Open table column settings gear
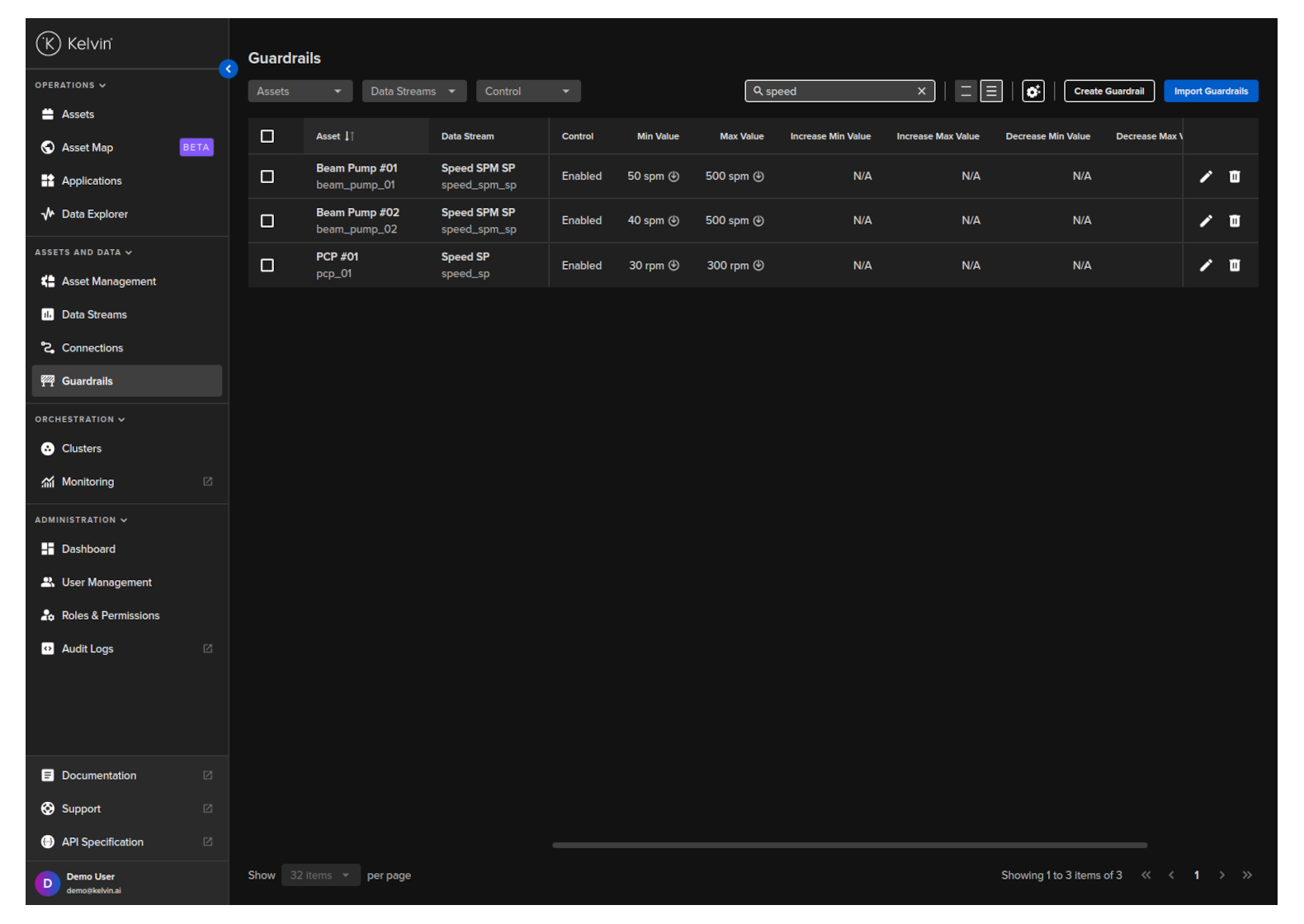Screen dimensions: 1304x924 tap(1032, 92)
